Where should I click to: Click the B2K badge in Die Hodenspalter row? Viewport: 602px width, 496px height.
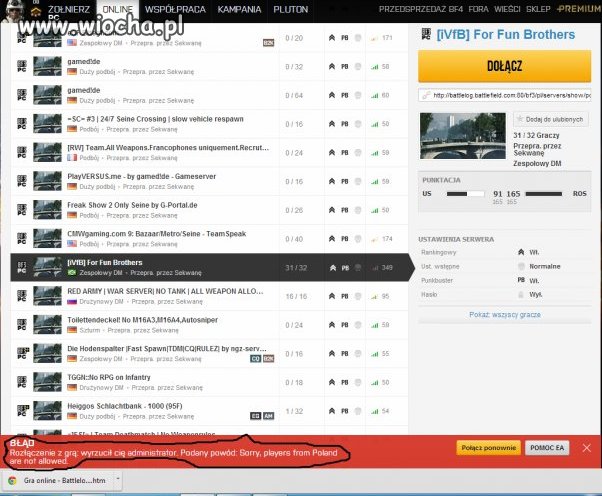tap(268, 359)
